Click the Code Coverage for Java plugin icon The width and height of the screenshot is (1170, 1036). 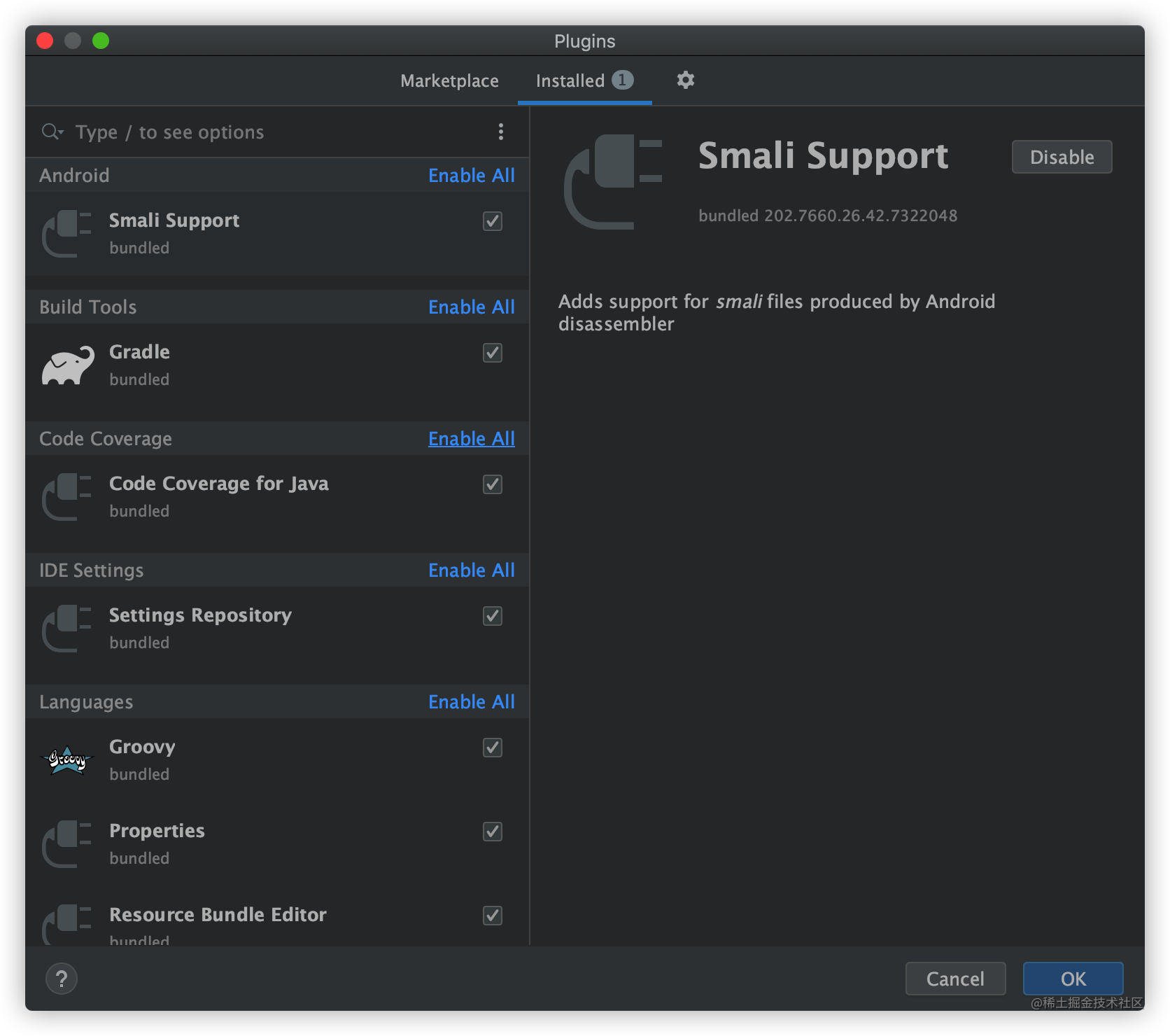pyautogui.click(x=67, y=496)
